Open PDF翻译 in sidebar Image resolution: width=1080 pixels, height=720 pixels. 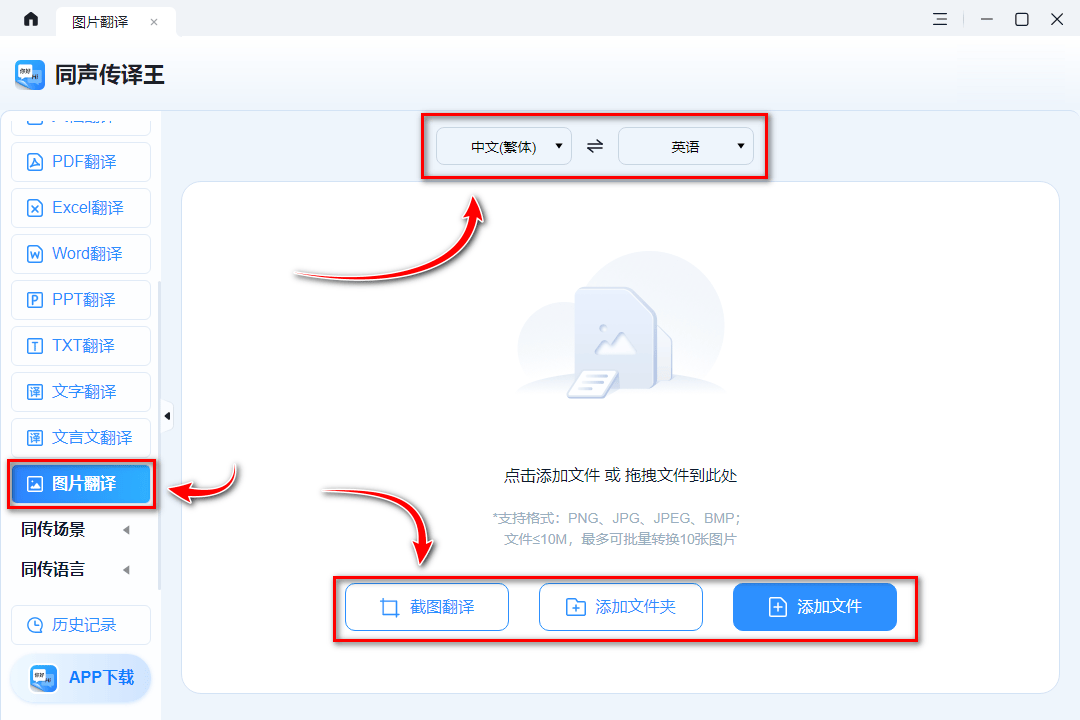click(x=81, y=162)
